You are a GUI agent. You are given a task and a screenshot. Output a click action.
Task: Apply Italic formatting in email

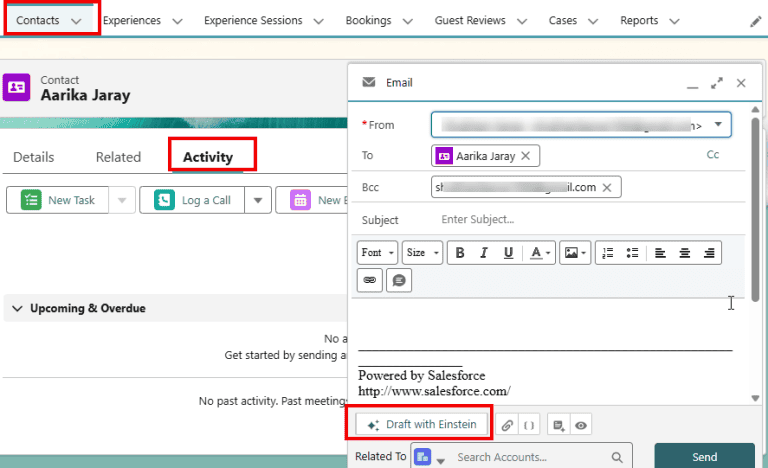484,253
